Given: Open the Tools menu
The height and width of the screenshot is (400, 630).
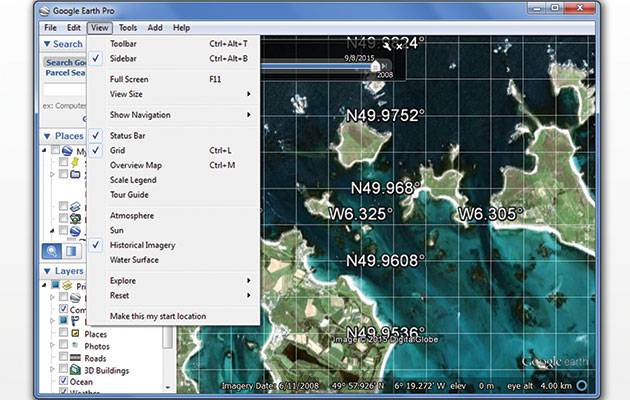Looking at the screenshot, I should click(x=128, y=28).
